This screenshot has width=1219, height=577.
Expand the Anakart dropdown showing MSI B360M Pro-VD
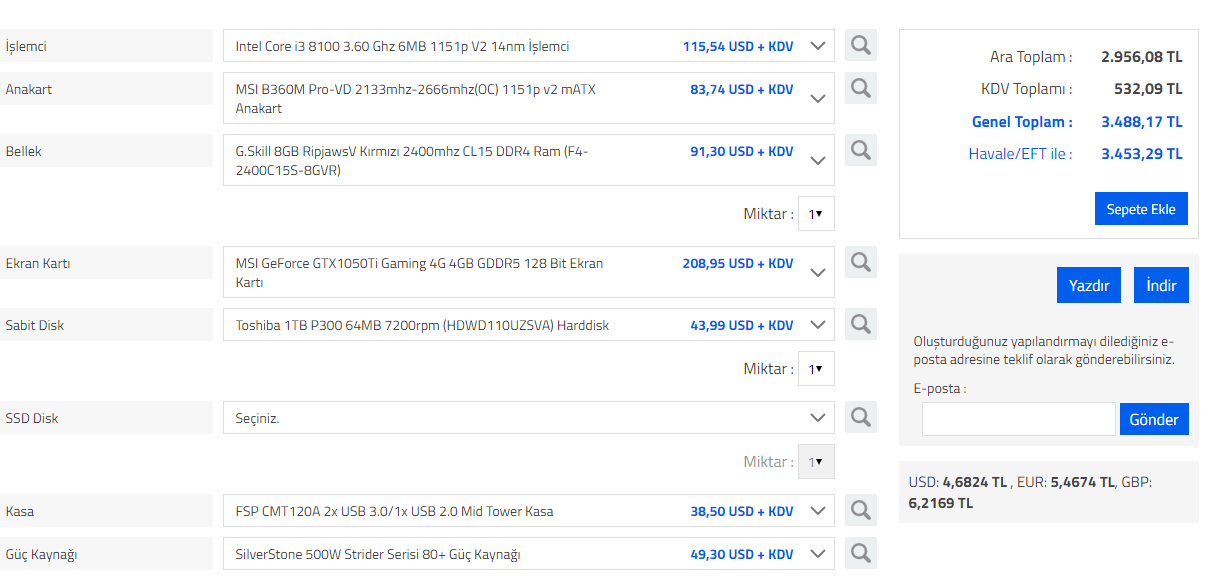click(x=529, y=98)
